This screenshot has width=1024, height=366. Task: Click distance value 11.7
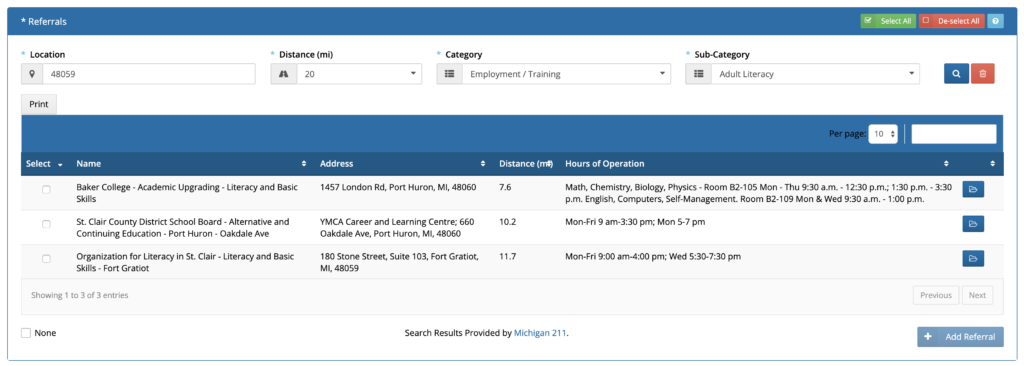coord(507,256)
